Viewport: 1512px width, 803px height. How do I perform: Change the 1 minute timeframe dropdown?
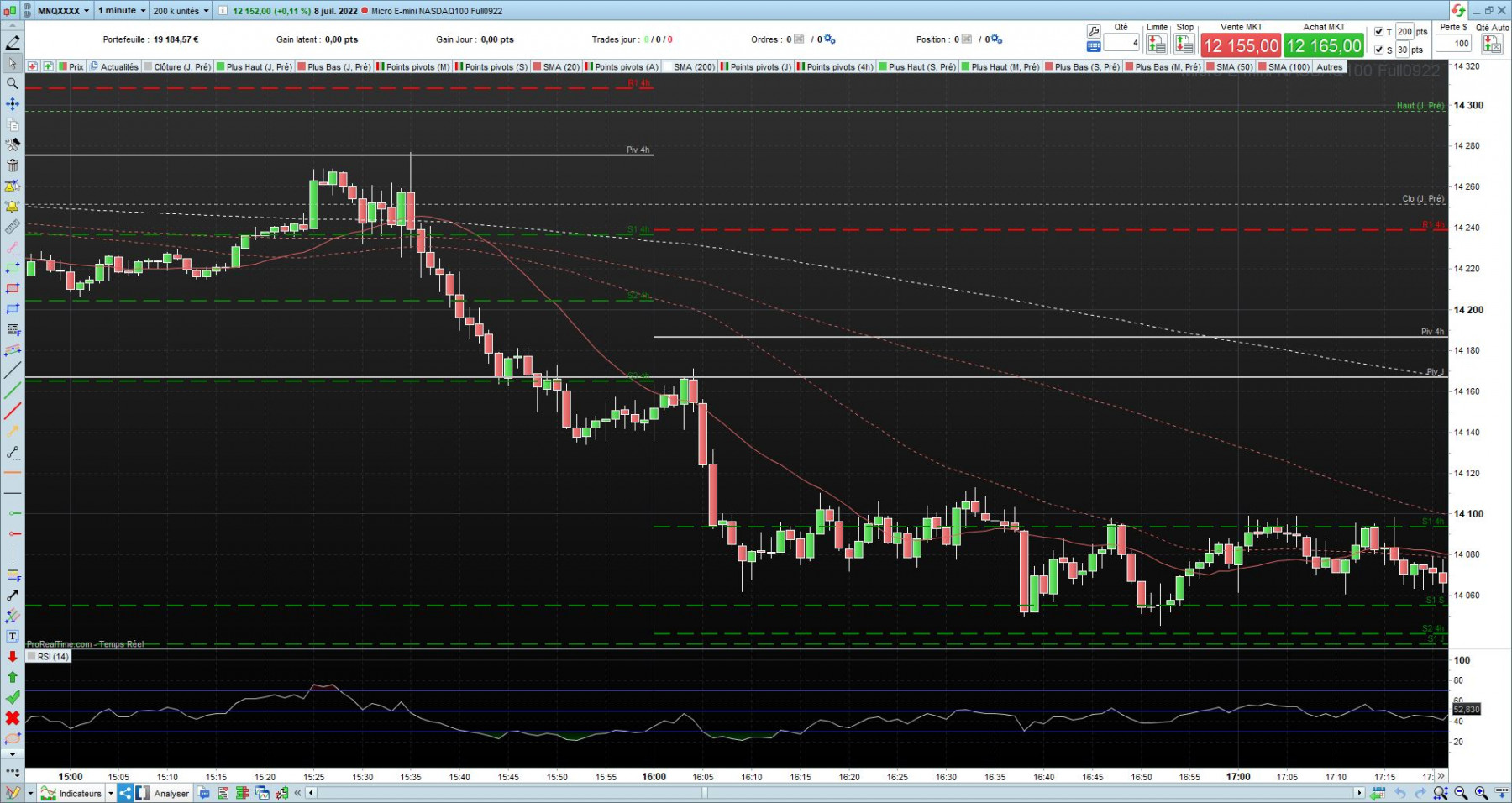[122, 11]
